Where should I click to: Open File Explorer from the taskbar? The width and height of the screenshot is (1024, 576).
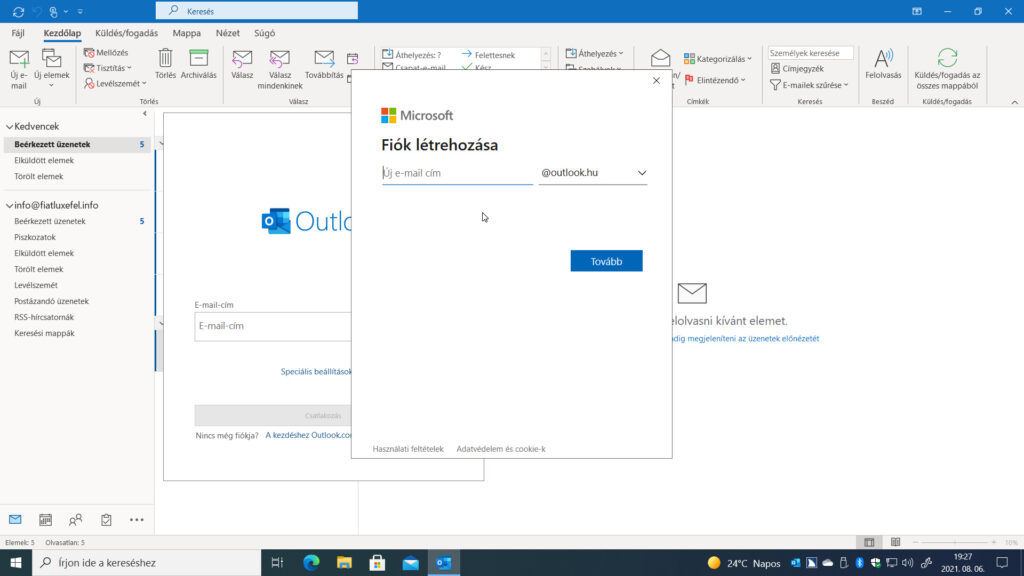[x=344, y=562]
